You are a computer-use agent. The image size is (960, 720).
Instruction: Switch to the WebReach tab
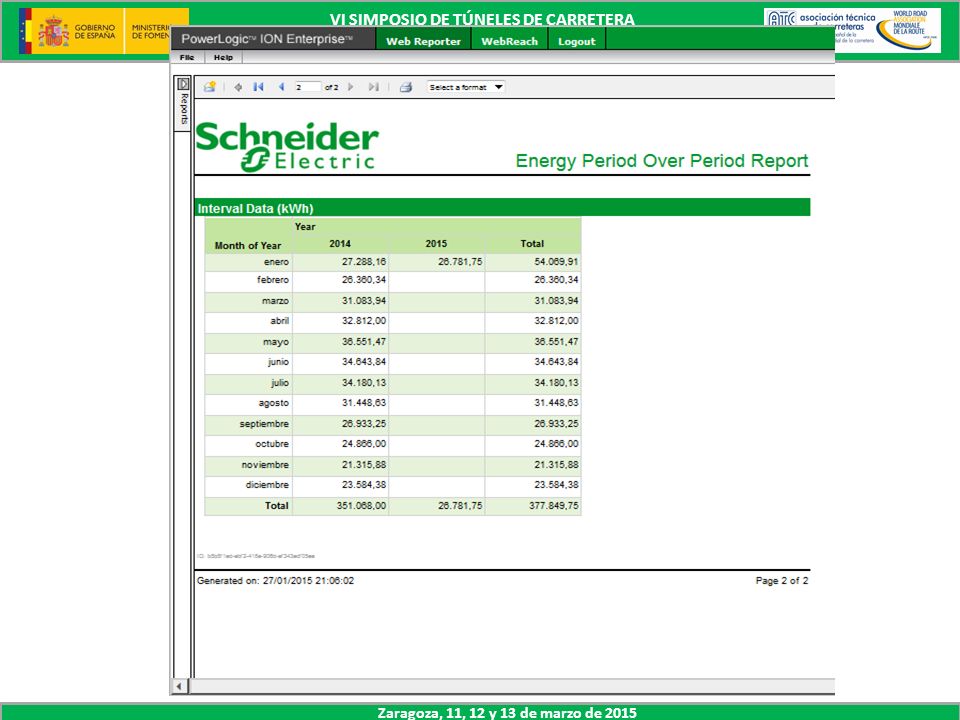pyautogui.click(x=509, y=41)
